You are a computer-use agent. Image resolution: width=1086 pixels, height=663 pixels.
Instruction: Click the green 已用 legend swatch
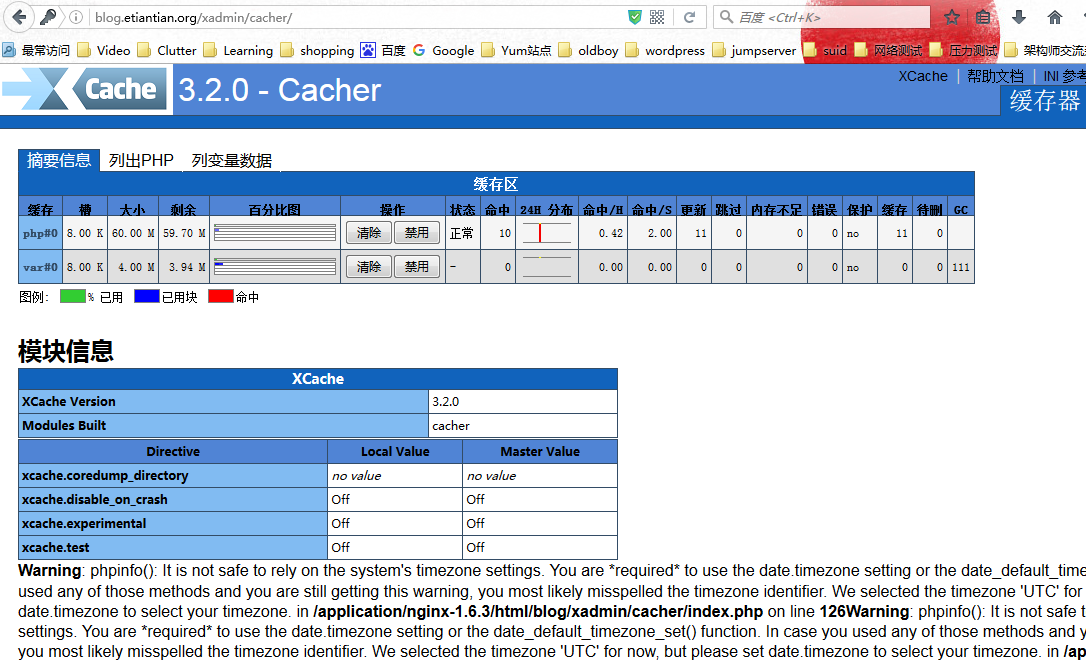(73, 297)
